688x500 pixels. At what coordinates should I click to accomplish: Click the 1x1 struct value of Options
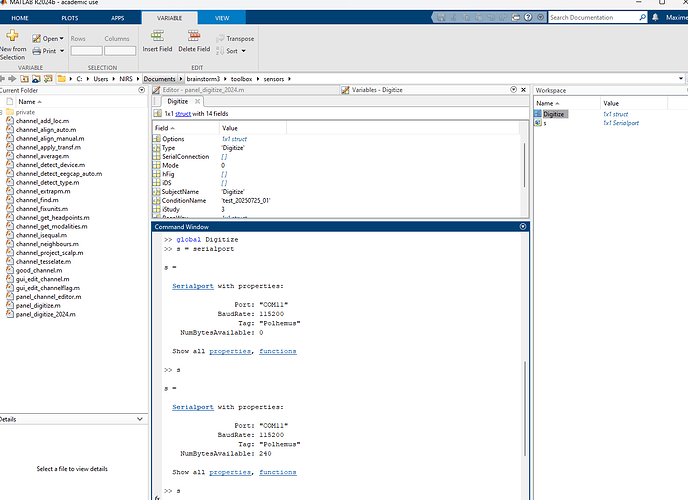(x=234, y=139)
